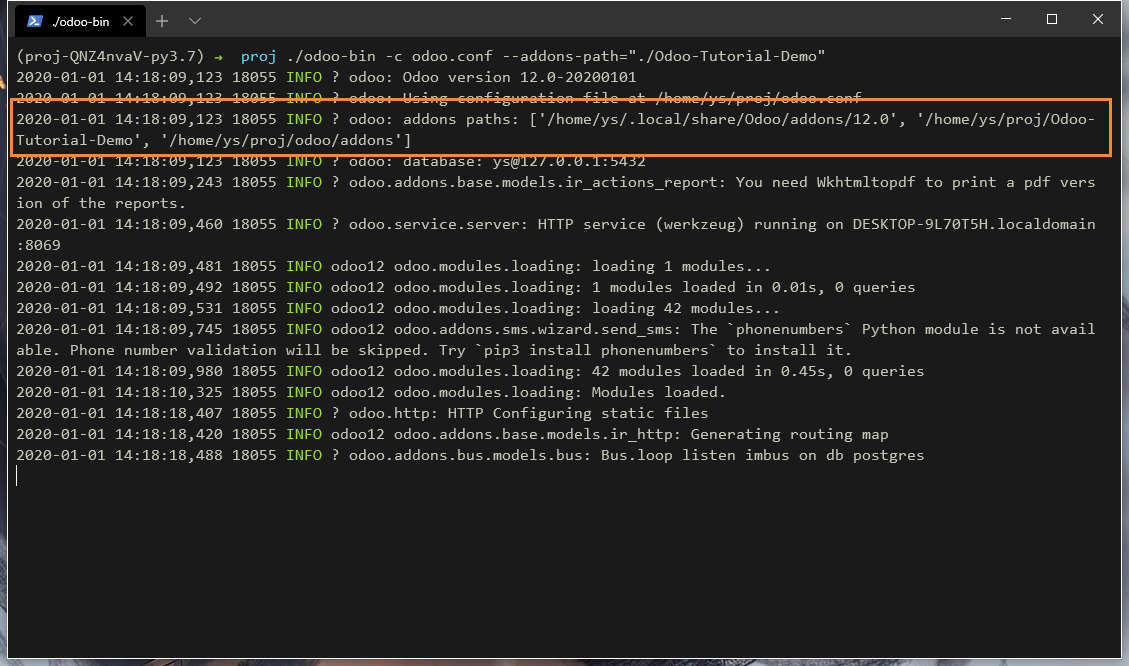Close the terminal window
This screenshot has width=1129, height=666.
[x=1098, y=20]
